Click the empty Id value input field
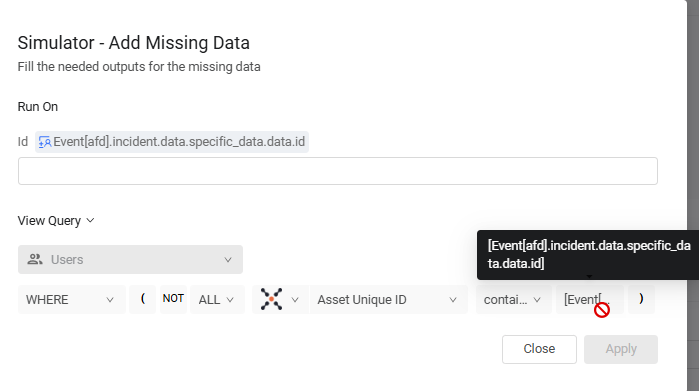Viewport: 699px width, 391px height. 338,171
